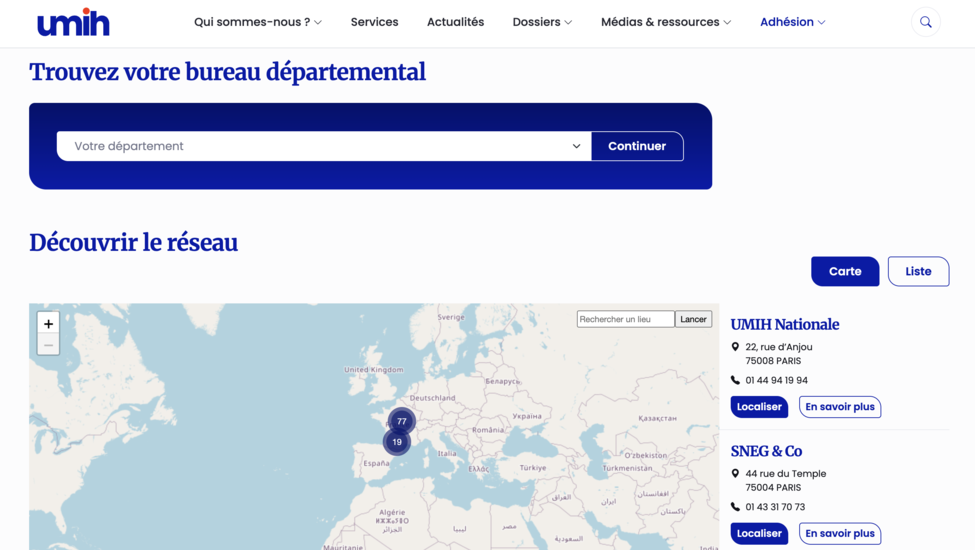Click the map cluster marker 19
The height and width of the screenshot is (550, 975).
click(397, 441)
